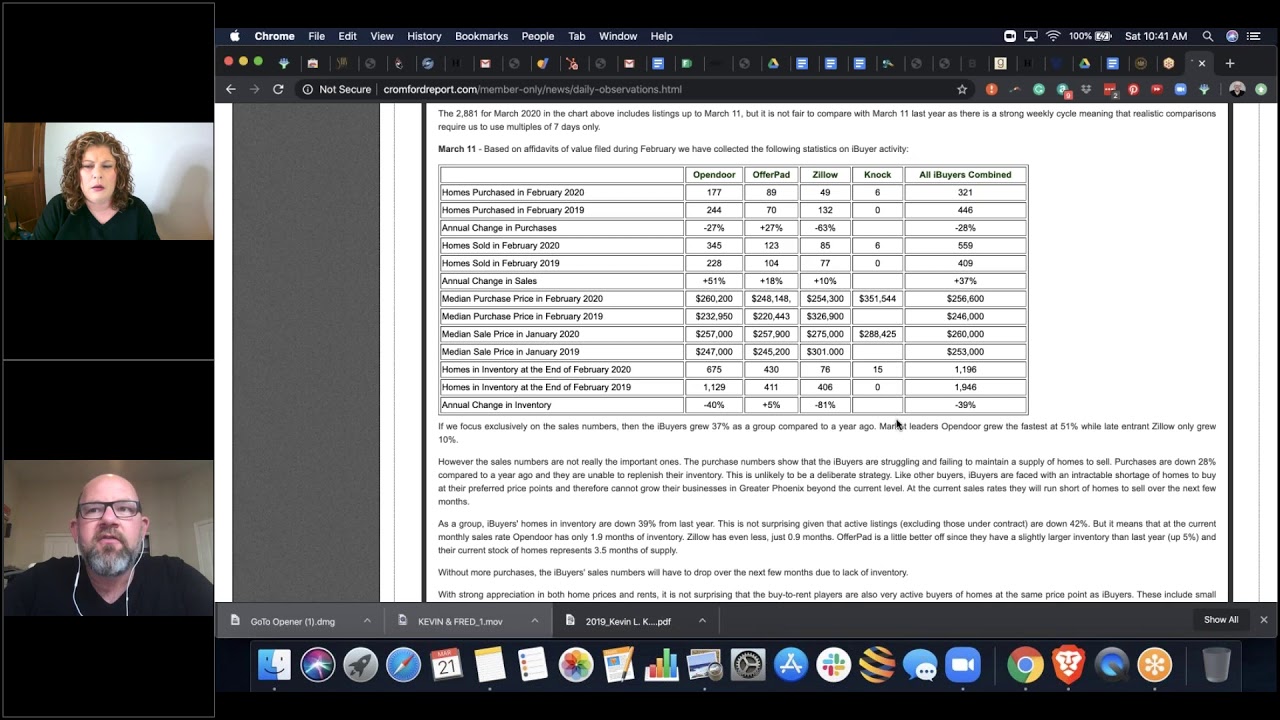Launch Siri from the Dock

pyautogui.click(x=318, y=665)
